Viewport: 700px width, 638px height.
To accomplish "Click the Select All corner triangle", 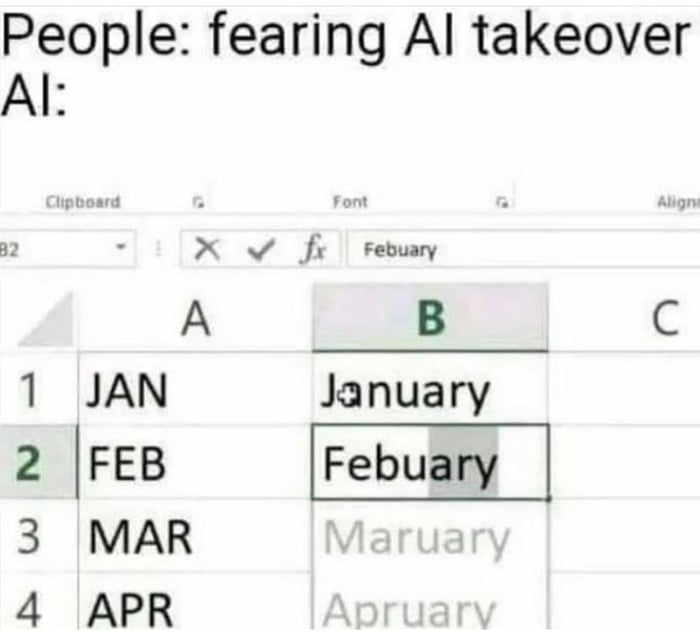I will (x=50, y=322).
